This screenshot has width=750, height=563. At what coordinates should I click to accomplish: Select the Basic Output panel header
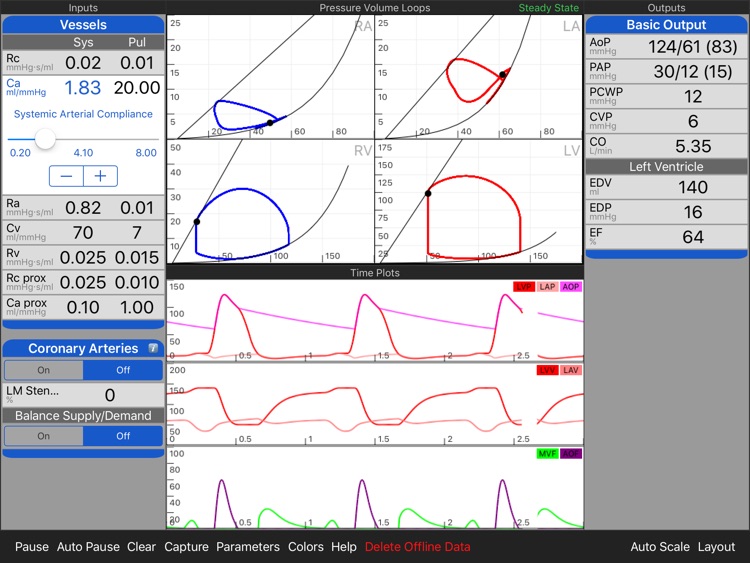click(666, 25)
